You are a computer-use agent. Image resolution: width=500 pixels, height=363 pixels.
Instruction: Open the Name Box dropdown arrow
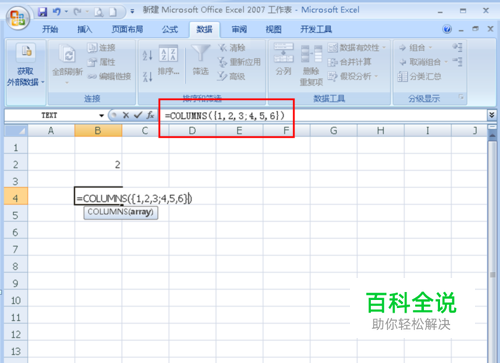pos(101,116)
